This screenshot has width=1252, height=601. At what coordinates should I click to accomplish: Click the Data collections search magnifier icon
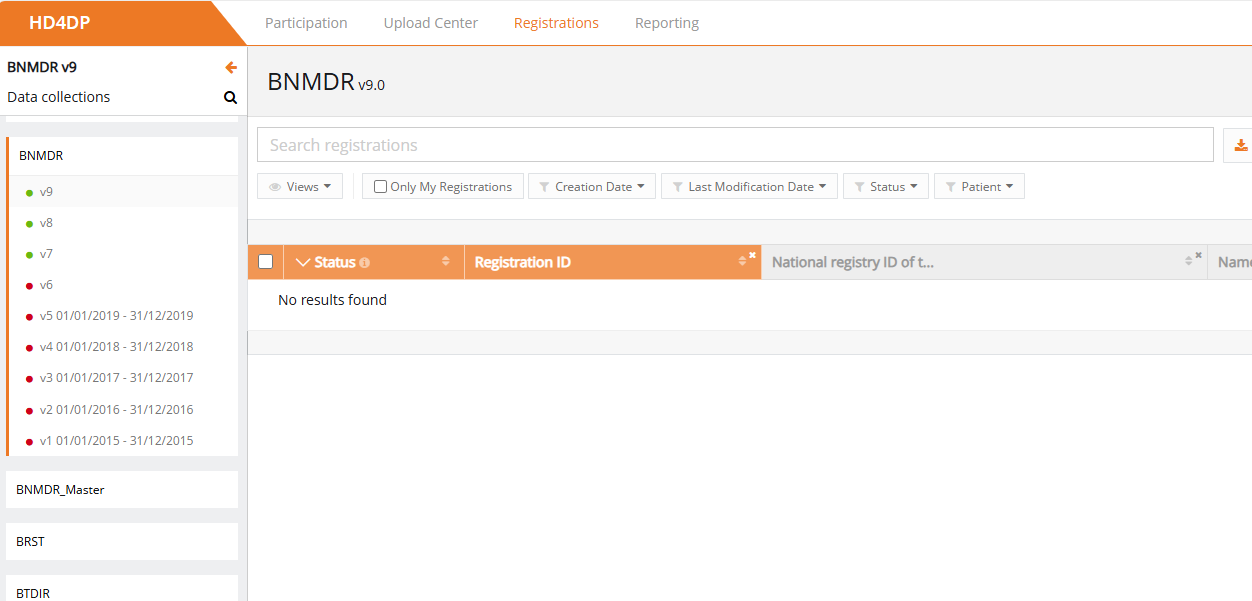pos(230,98)
